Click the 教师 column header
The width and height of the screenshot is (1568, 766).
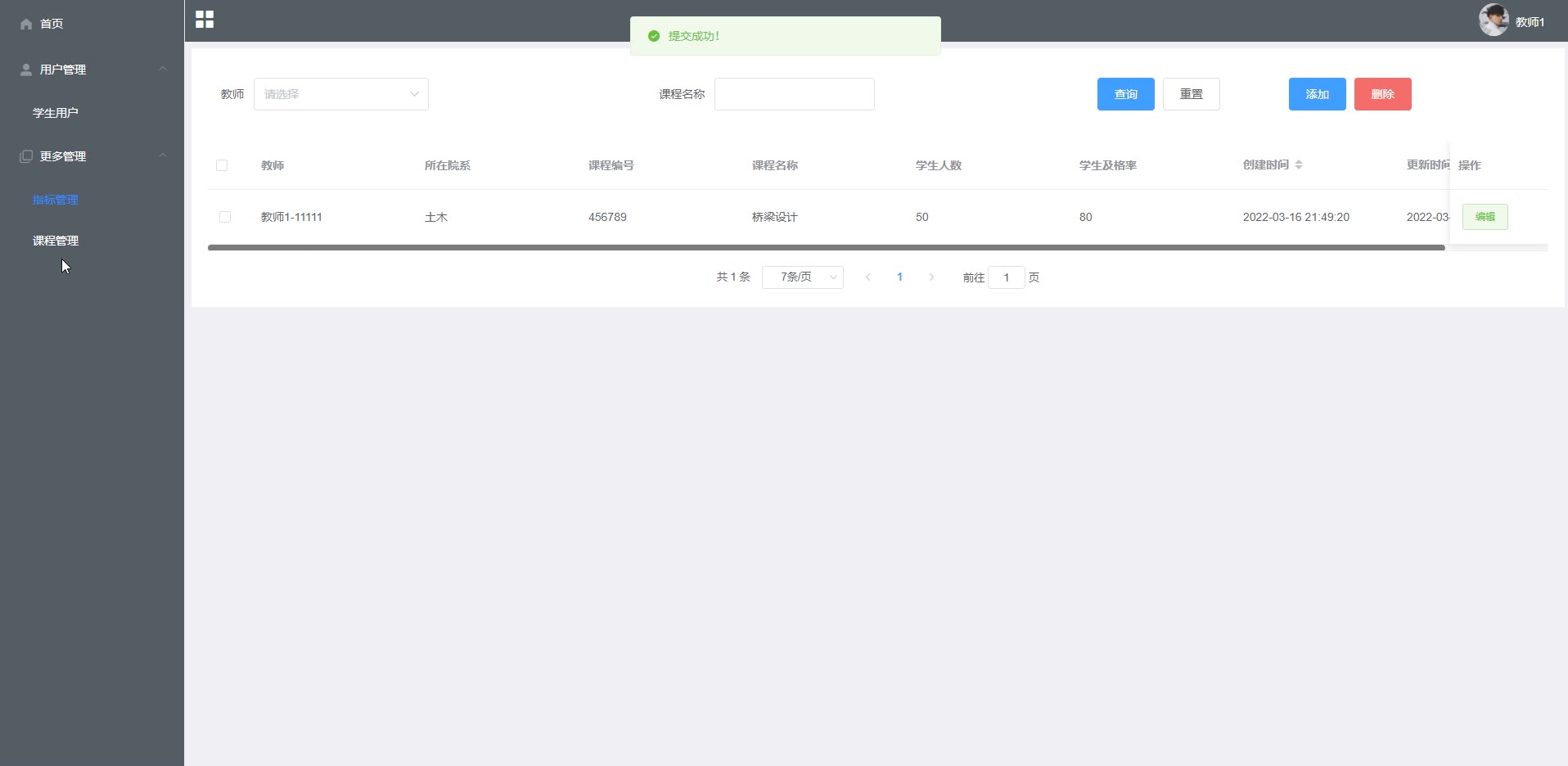click(273, 165)
